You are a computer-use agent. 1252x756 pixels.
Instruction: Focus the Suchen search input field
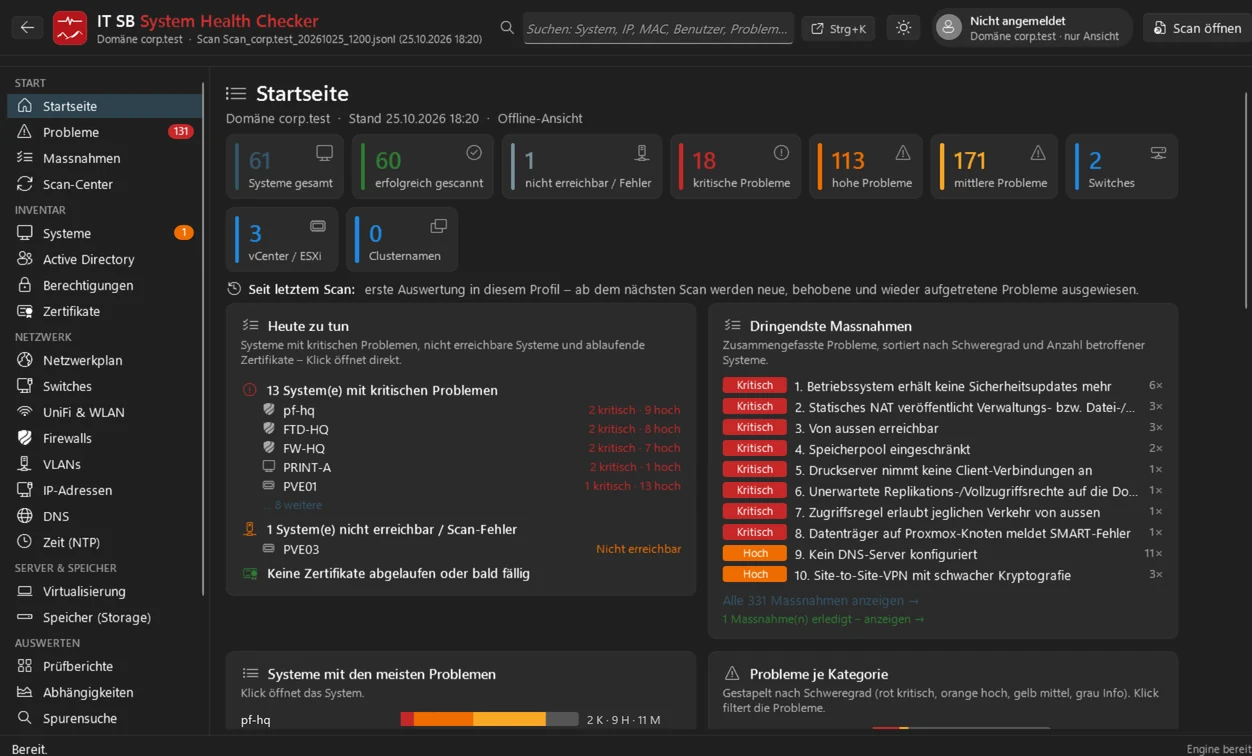tap(658, 28)
